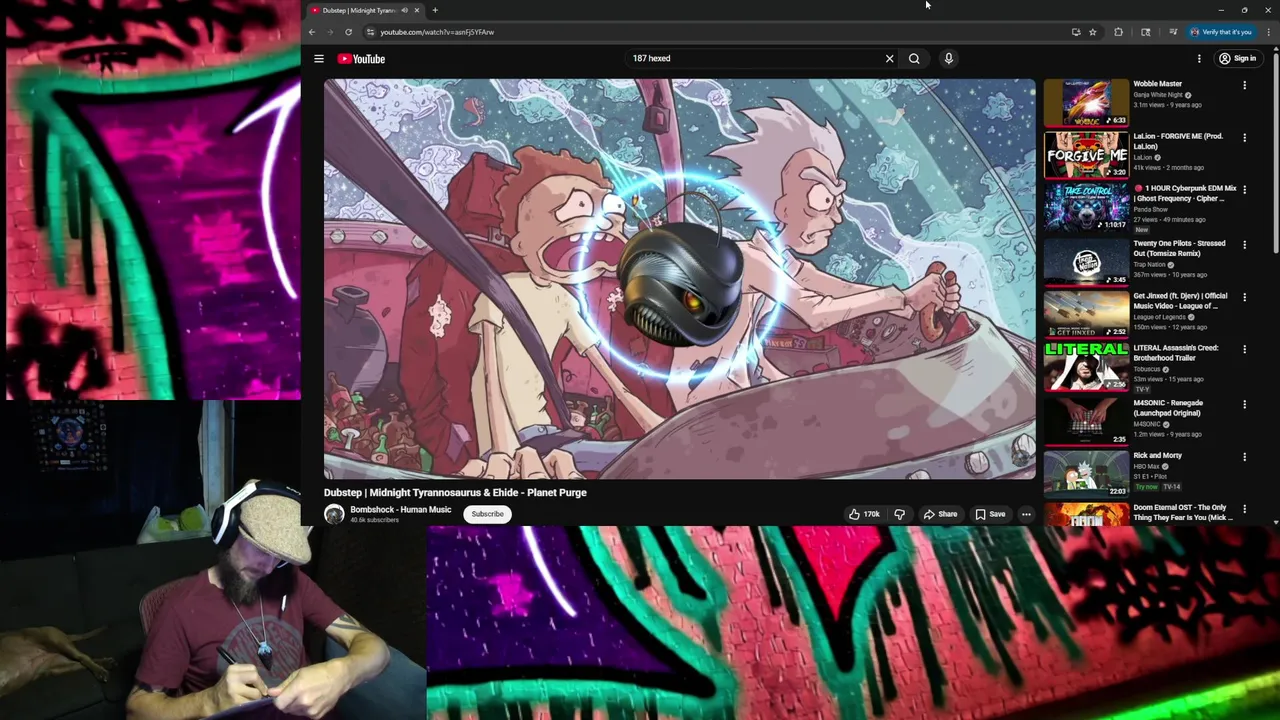The width and height of the screenshot is (1280, 720).
Task: Bookmark this page with the star icon
Action: click(1092, 32)
